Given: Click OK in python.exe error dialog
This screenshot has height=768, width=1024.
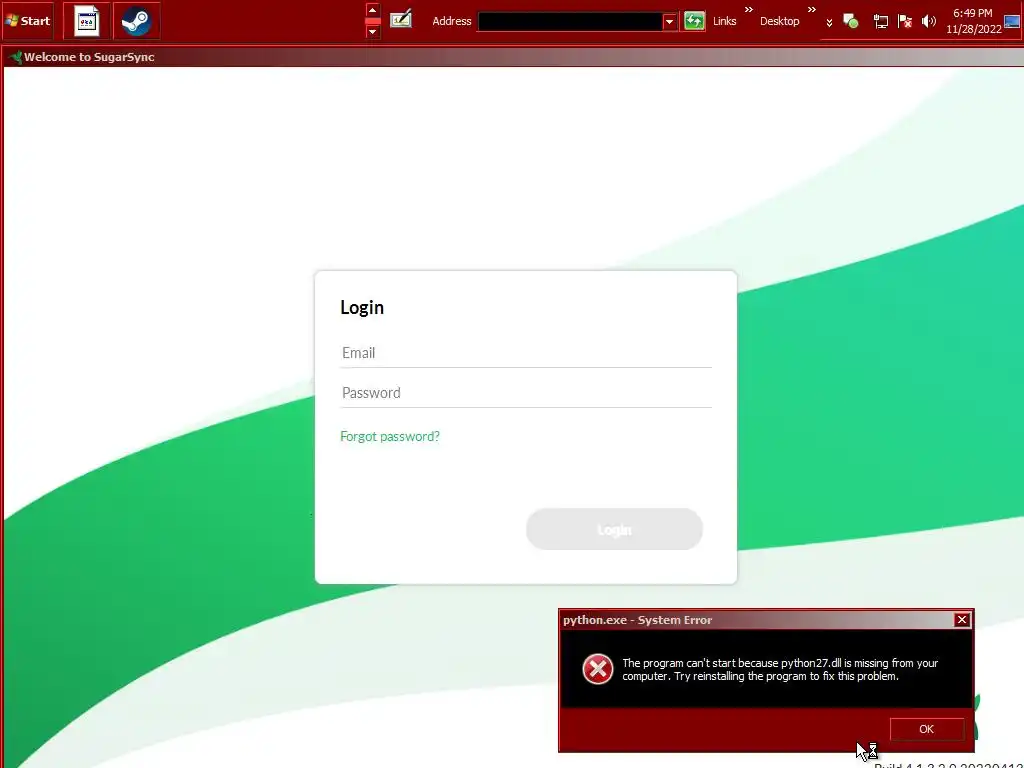Looking at the screenshot, I should click(x=926, y=729).
